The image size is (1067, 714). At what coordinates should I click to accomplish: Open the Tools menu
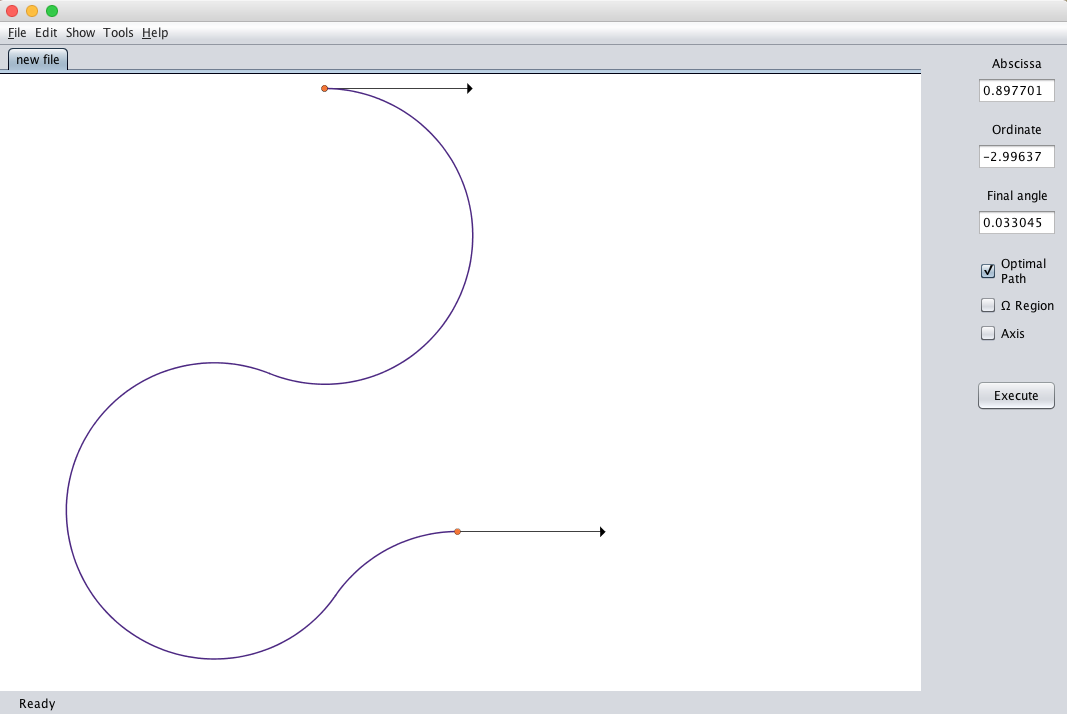click(118, 33)
